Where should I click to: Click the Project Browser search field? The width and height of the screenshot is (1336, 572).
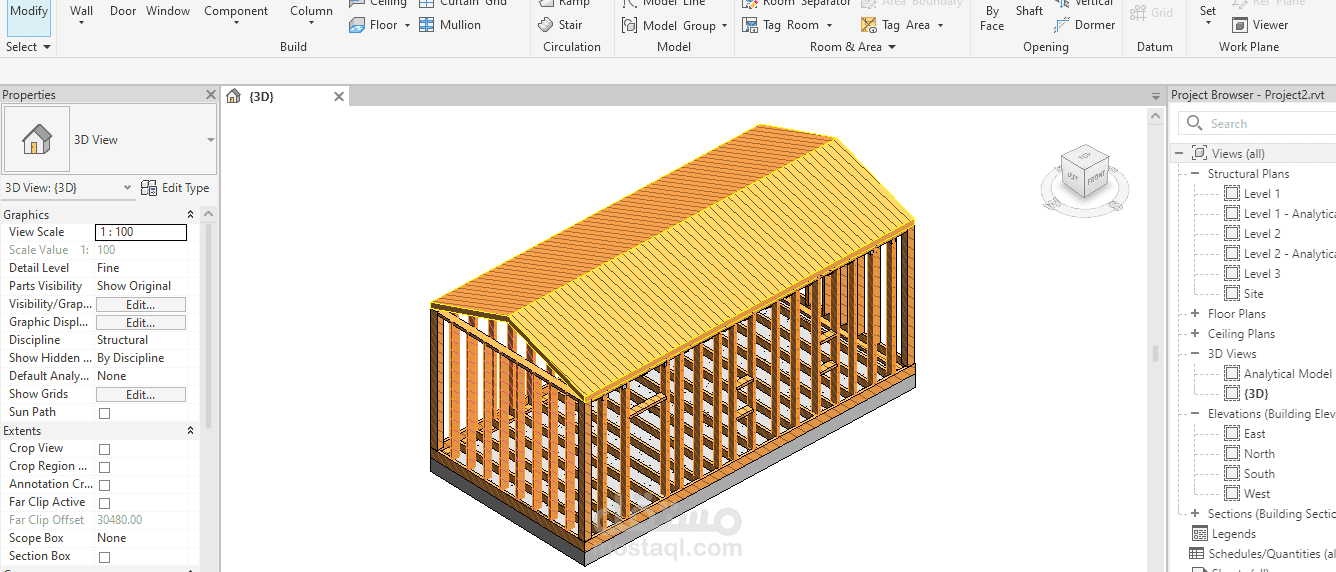1257,123
